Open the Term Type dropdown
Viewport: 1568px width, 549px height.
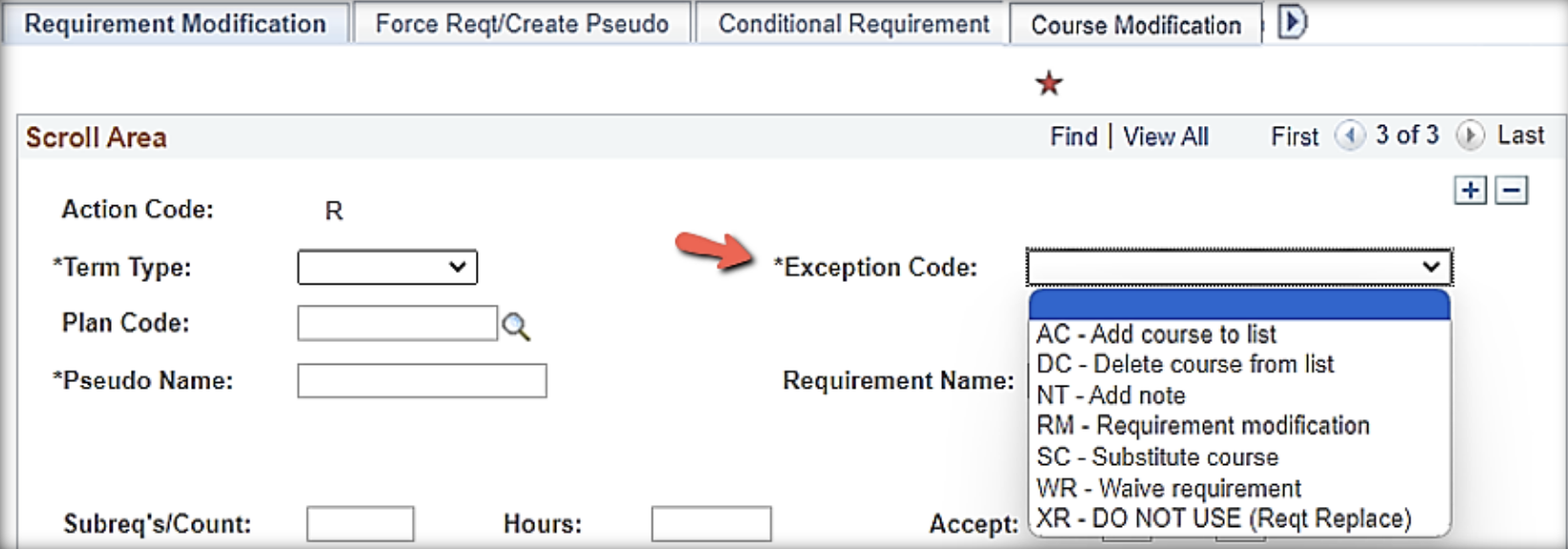(387, 267)
